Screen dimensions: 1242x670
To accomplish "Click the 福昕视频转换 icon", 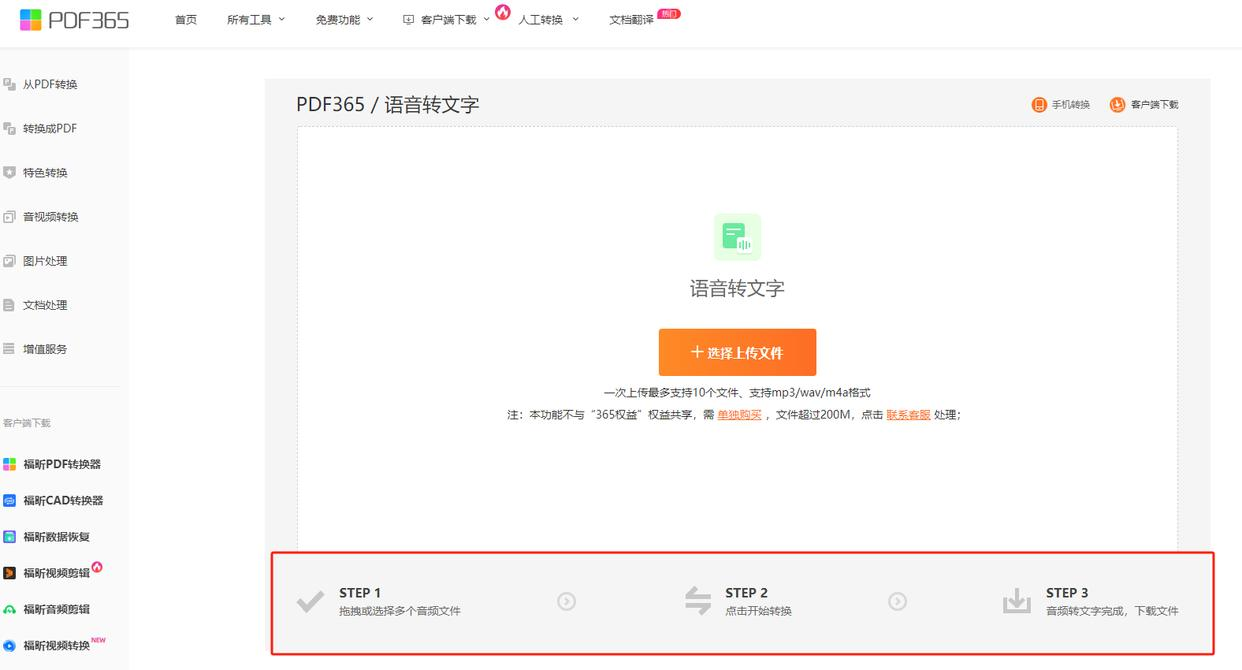I will point(10,646).
